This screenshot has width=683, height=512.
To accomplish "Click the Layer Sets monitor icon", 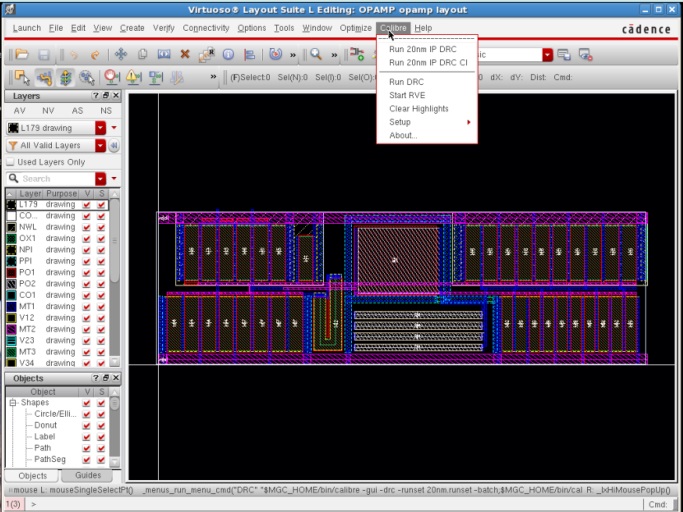I will click(x=564, y=54).
